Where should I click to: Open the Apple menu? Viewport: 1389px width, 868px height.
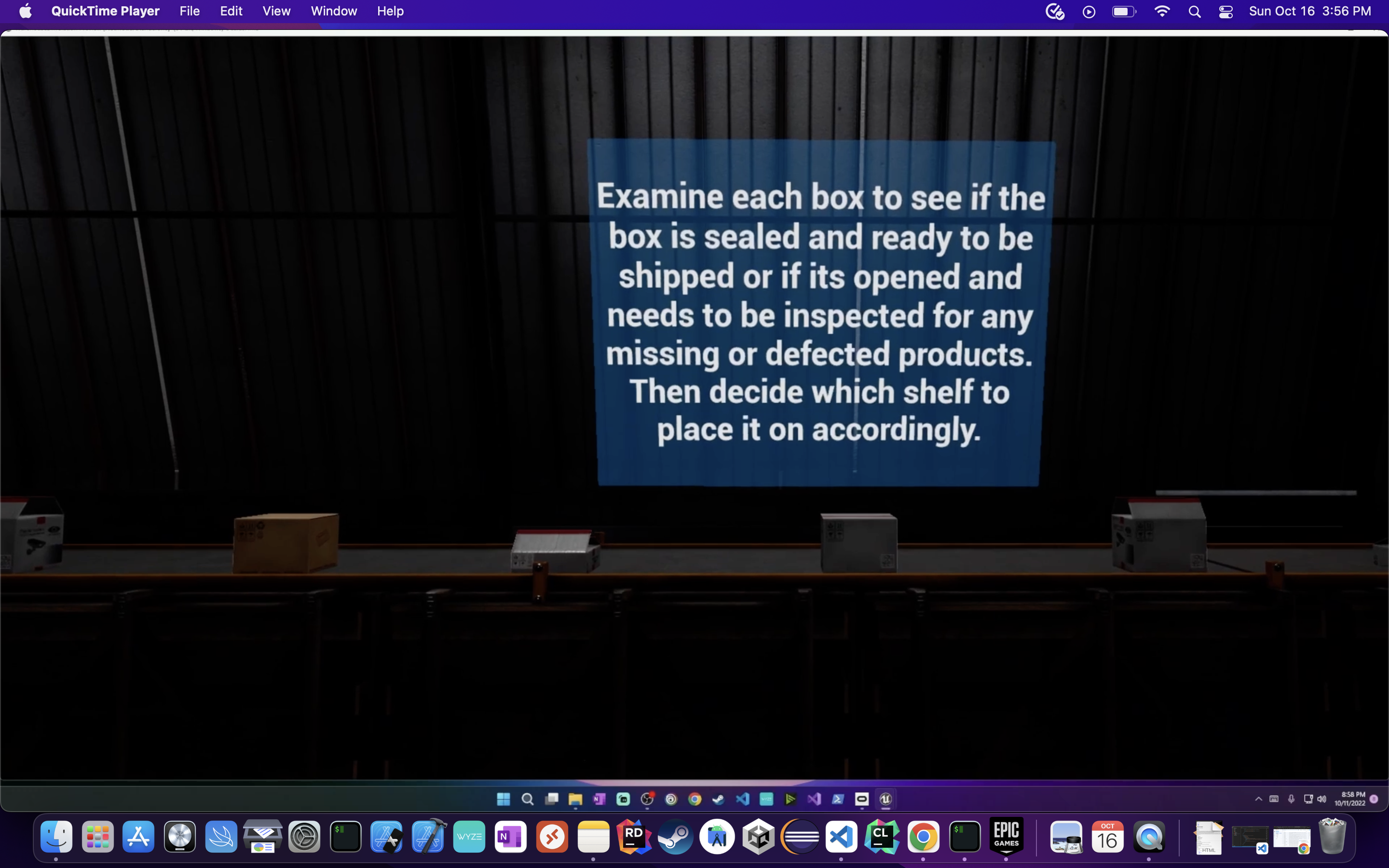click(25, 12)
